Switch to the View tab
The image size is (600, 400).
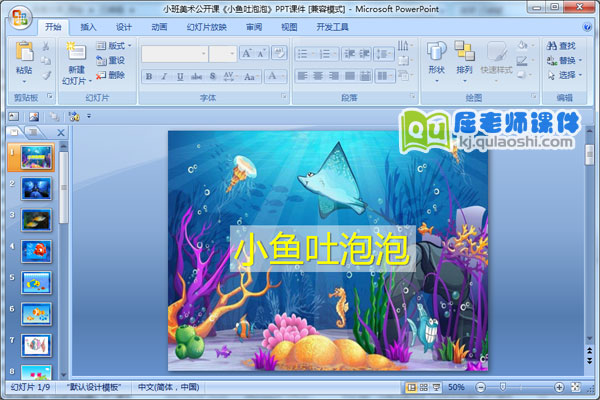(x=289, y=27)
